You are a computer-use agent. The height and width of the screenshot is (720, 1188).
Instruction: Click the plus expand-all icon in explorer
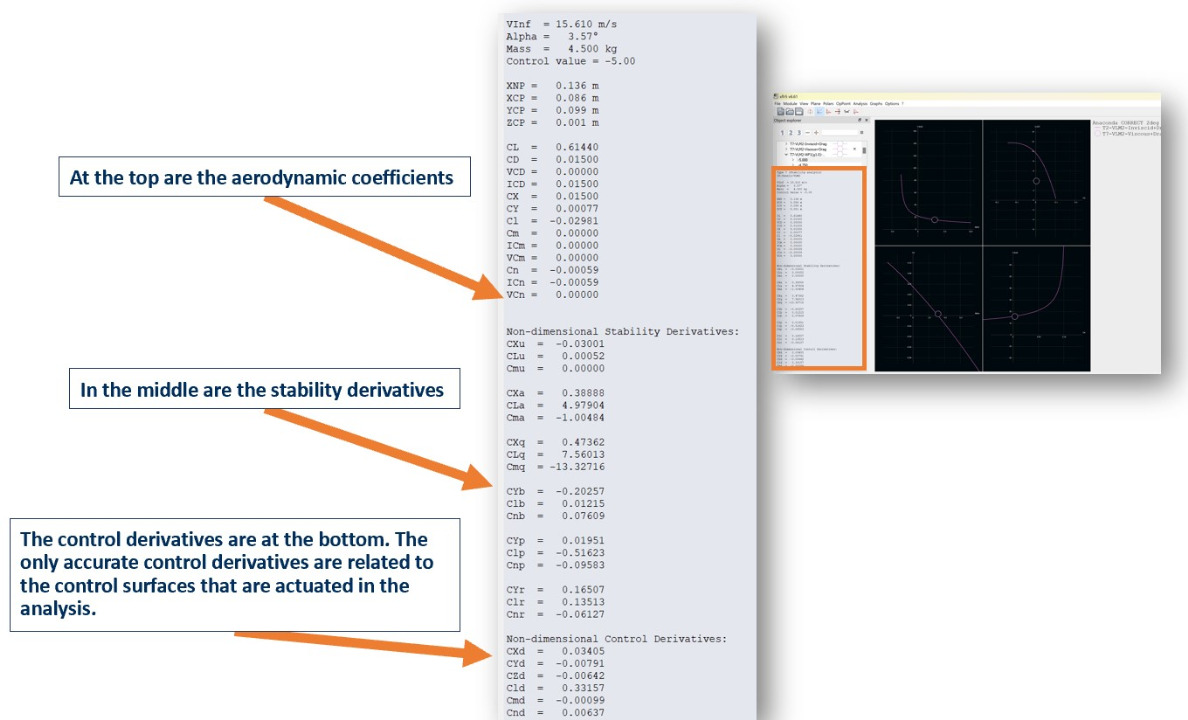(816, 132)
